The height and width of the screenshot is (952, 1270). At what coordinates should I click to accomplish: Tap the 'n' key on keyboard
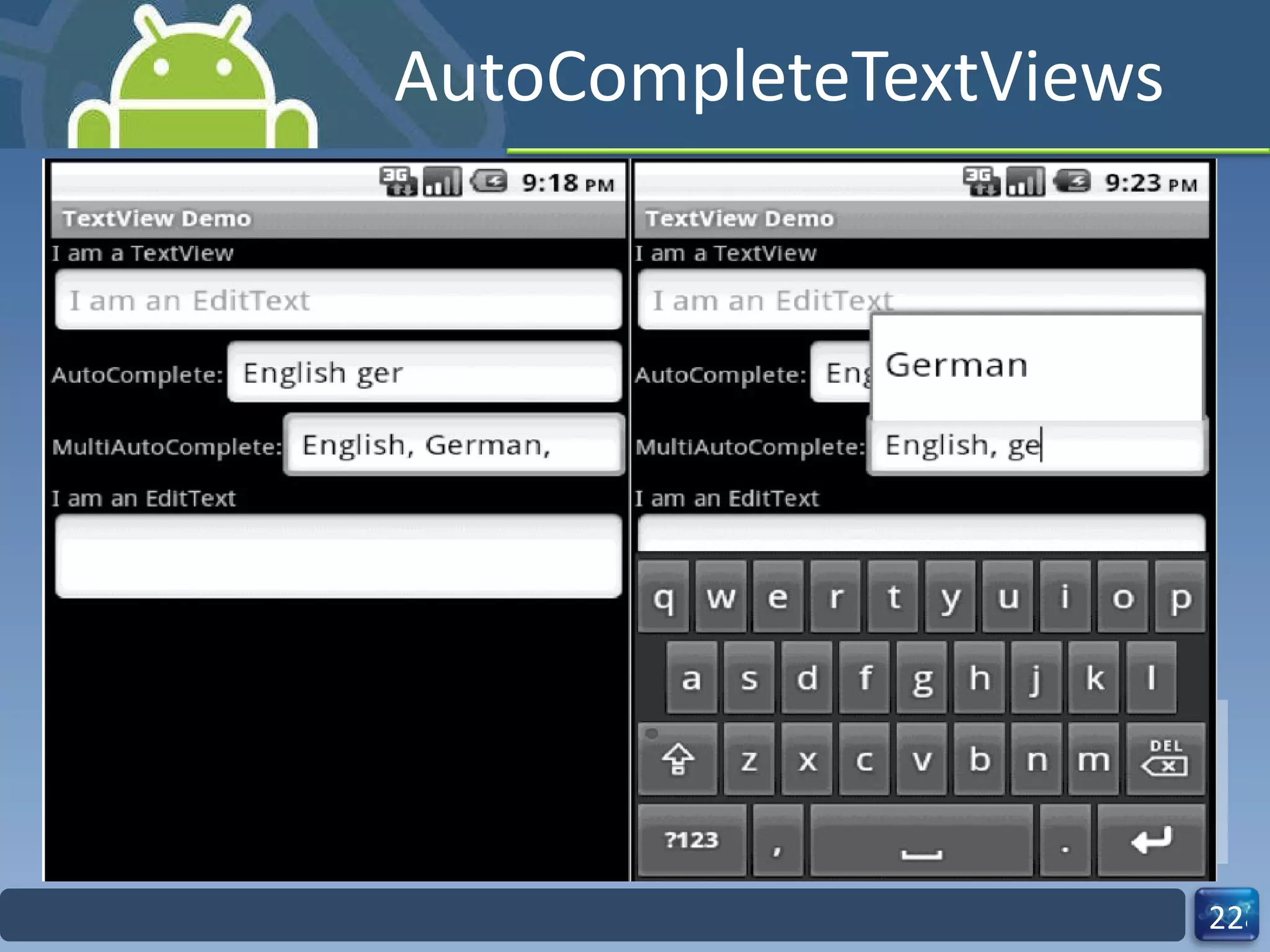pos(1036,759)
